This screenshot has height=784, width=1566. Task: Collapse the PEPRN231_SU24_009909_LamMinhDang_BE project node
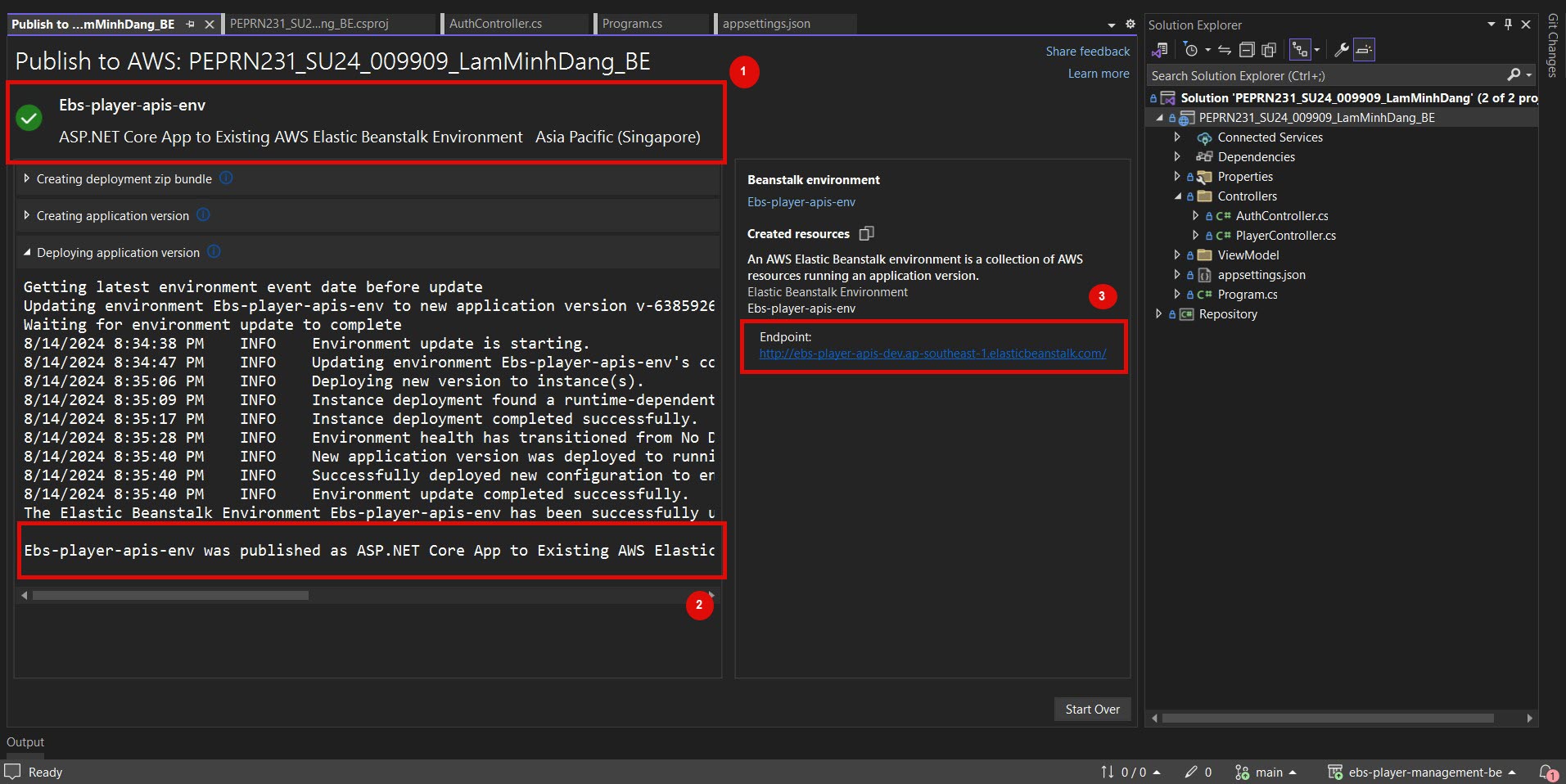pos(1159,118)
